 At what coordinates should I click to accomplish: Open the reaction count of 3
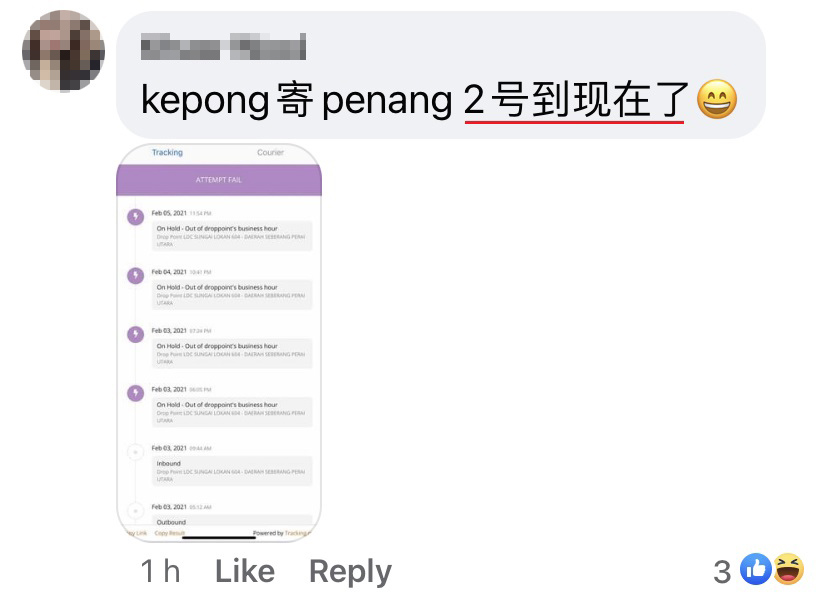pos(722,572)
